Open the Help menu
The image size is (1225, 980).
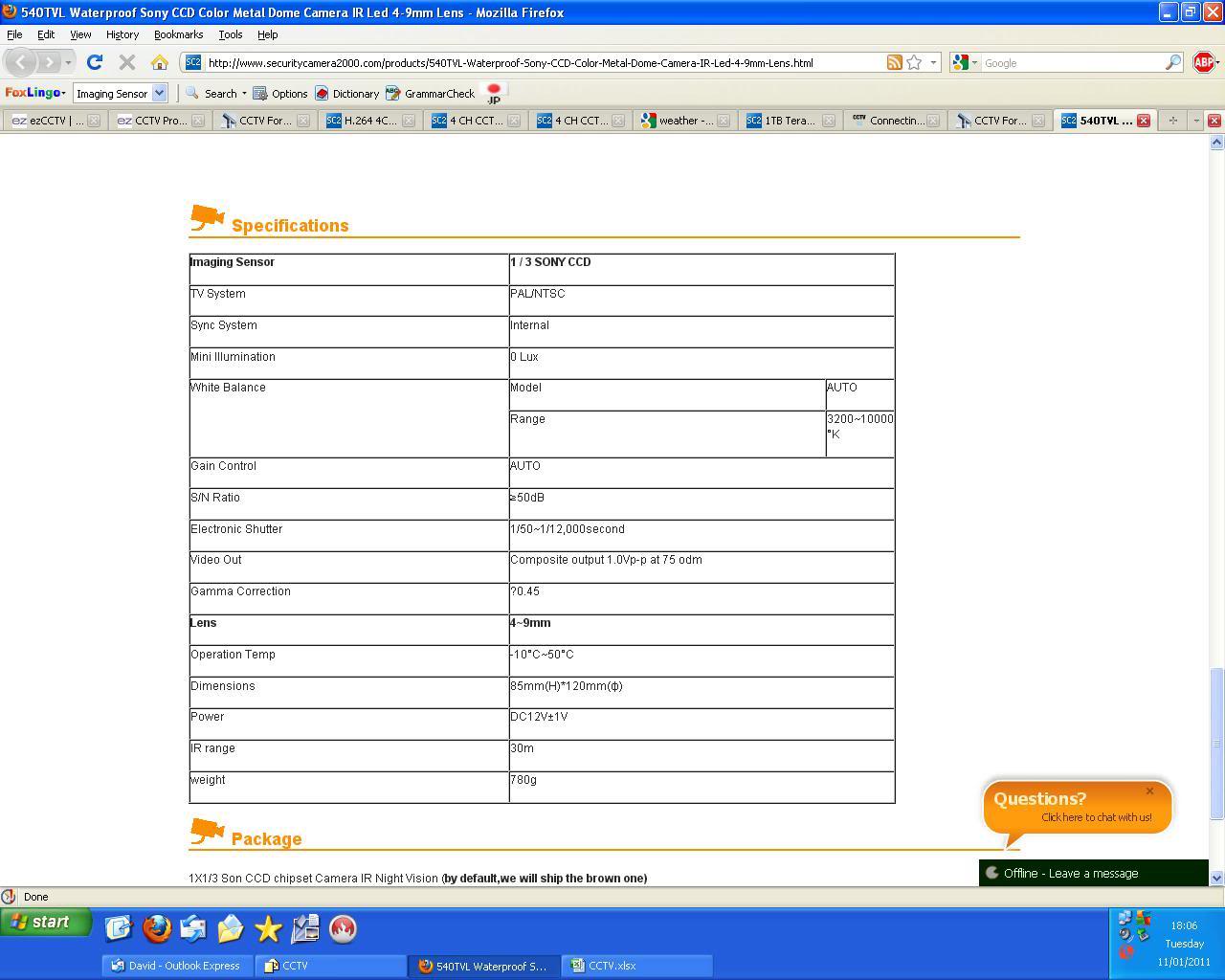pos(267,34)
